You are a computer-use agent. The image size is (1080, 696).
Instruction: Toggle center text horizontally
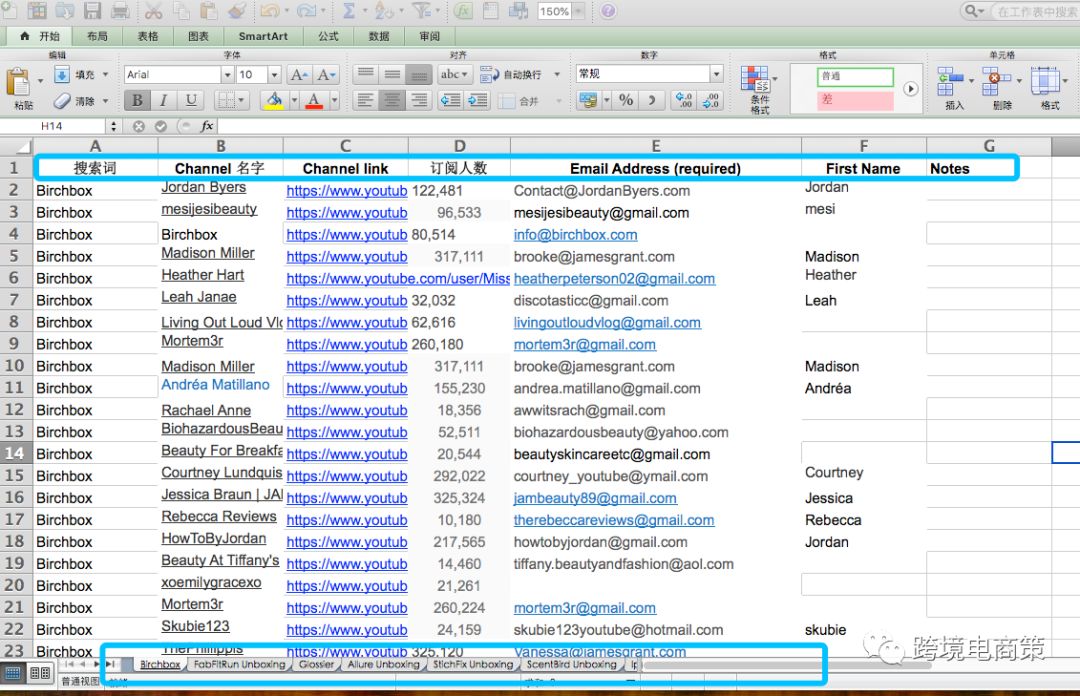click(x=392, y=101)
